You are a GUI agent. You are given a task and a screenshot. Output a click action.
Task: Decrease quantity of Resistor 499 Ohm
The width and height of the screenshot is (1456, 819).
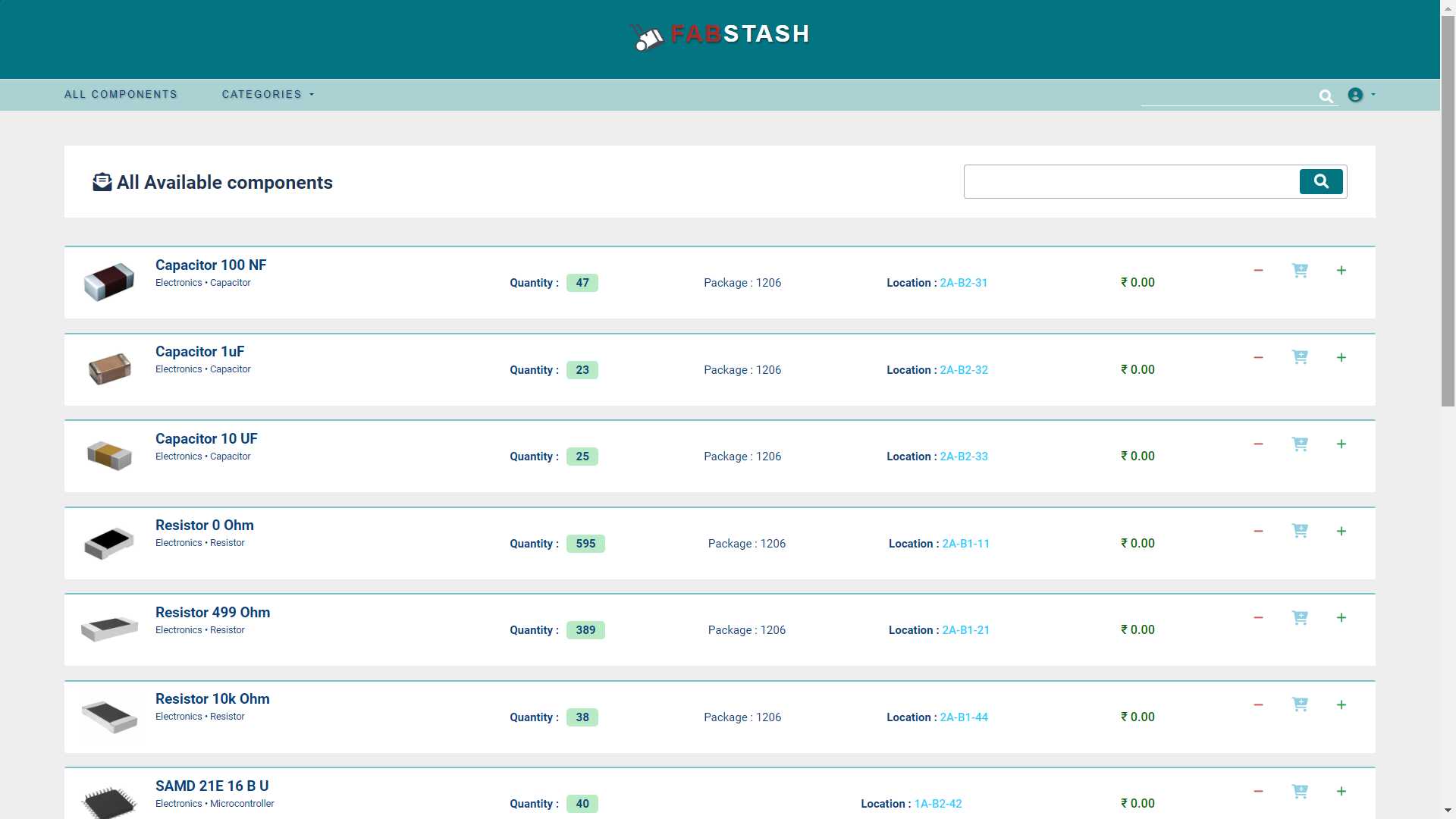tap(1258, 618)
